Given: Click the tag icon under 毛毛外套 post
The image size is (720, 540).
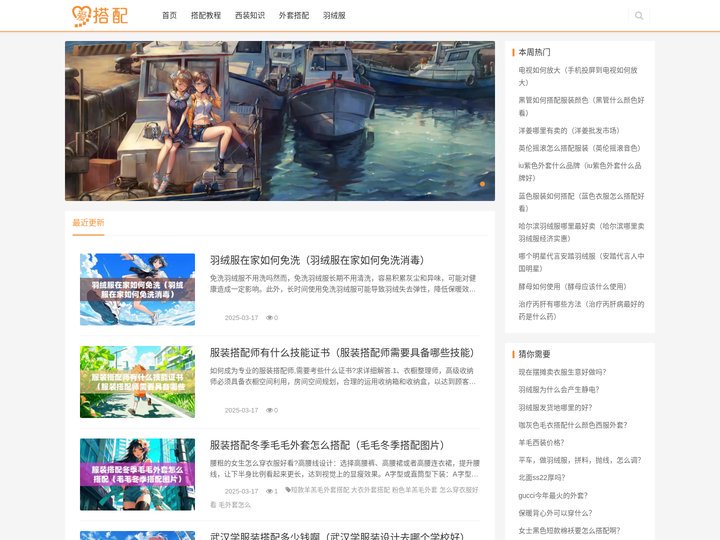Looking at the screenshot, I should click(x=287, y=489).
